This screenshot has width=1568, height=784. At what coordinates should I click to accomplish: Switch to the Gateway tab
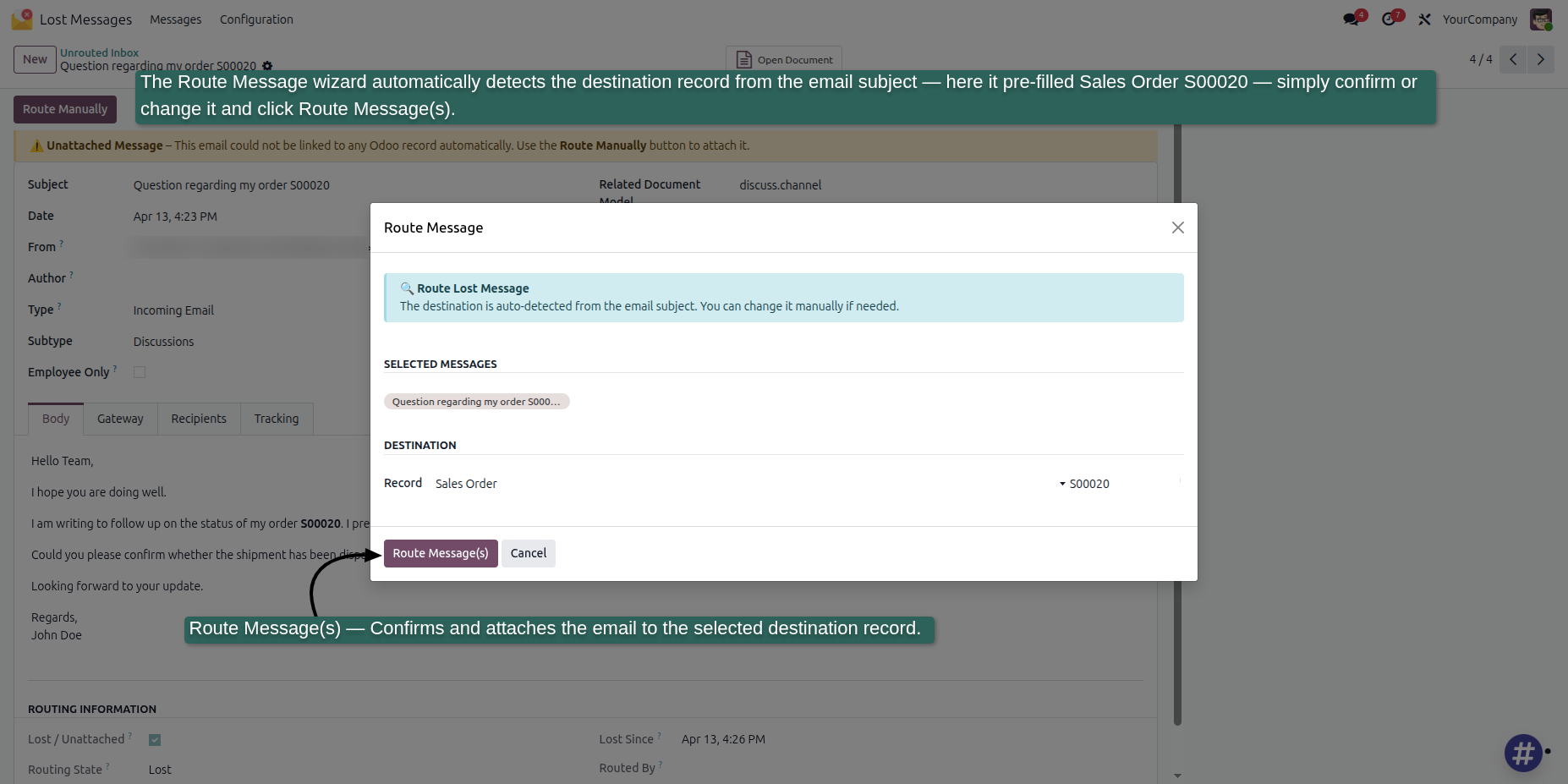(120, 419)
